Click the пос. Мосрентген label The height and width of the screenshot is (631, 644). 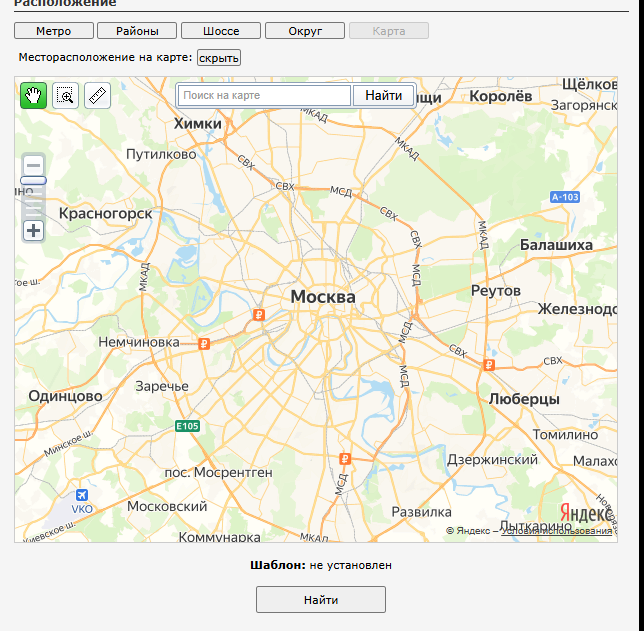[218, 472]
